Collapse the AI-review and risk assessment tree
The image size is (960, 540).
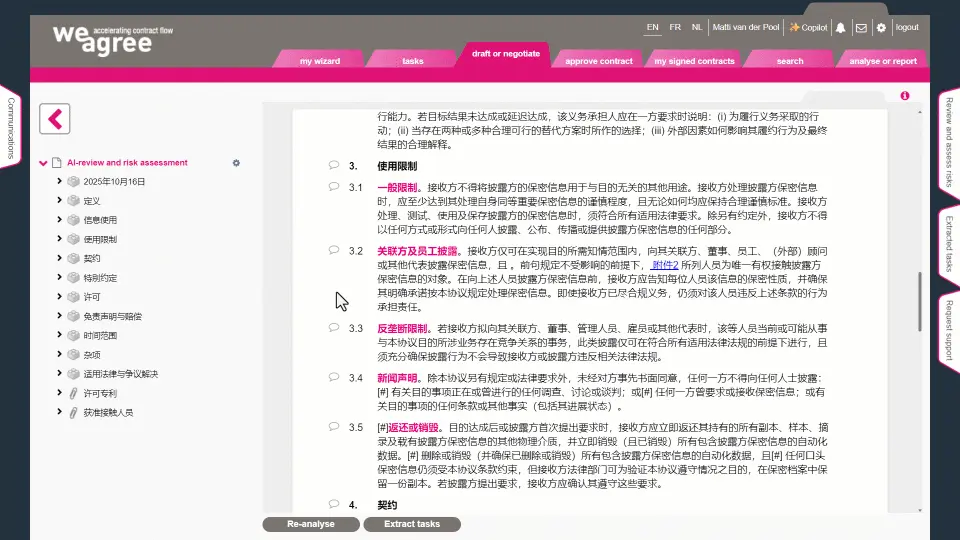(43, 163)
